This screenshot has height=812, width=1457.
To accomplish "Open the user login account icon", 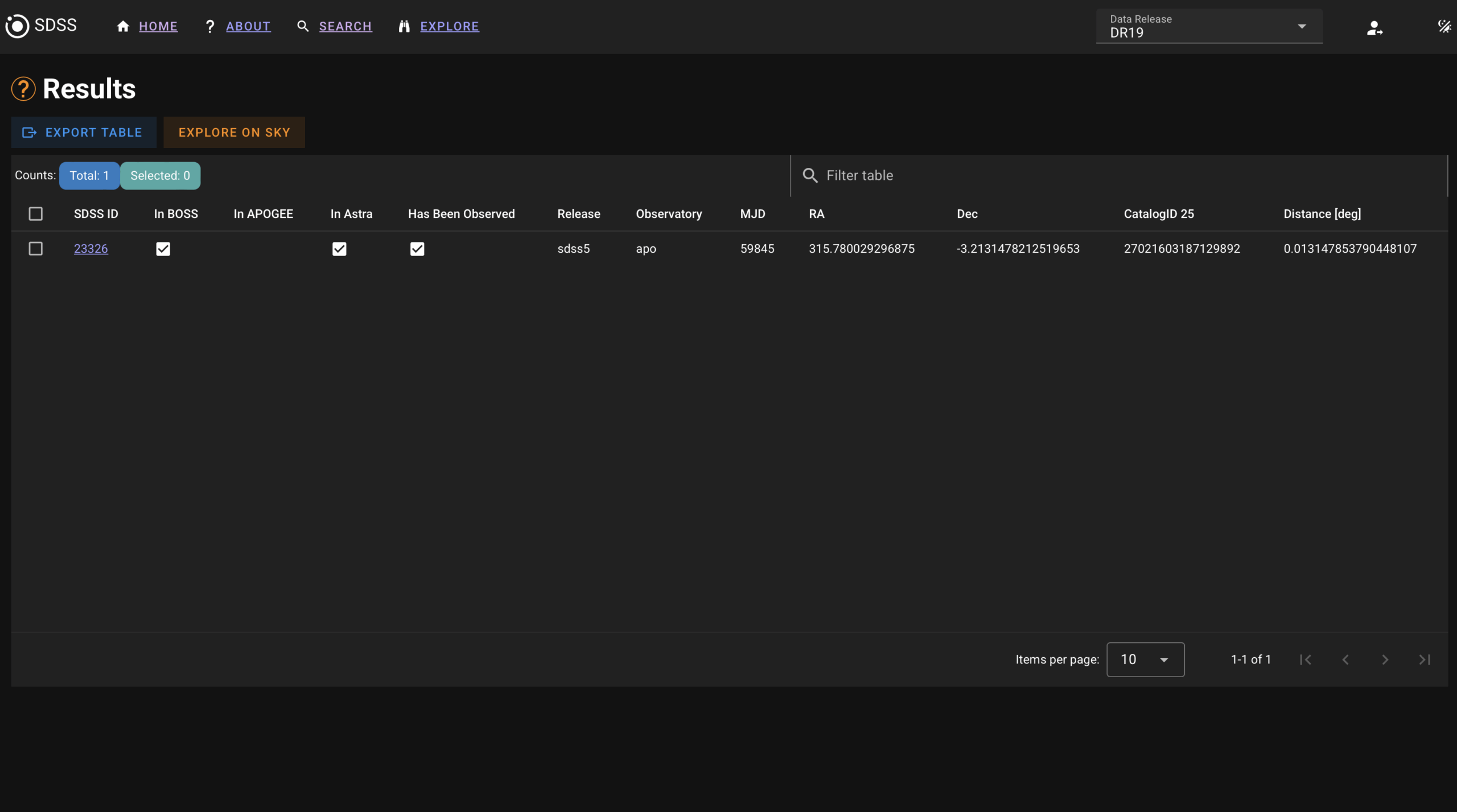I will tap(1374, 27).
